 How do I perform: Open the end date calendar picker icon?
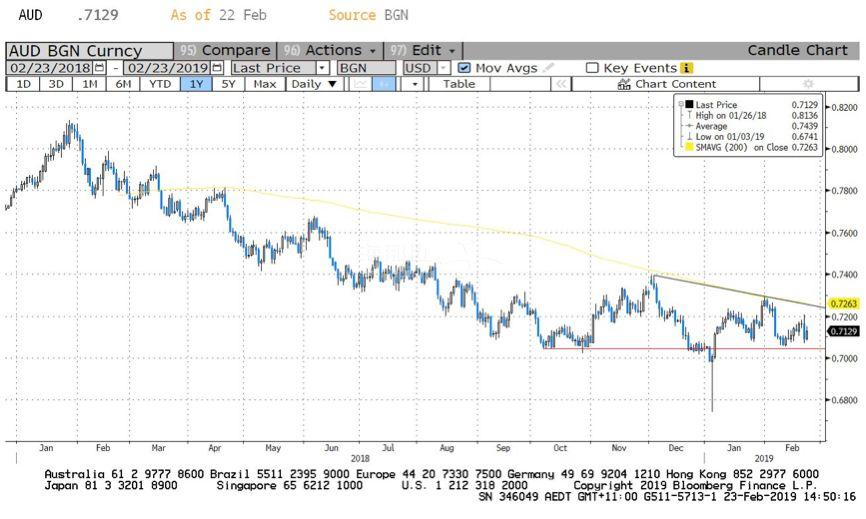tap(217, 68)
